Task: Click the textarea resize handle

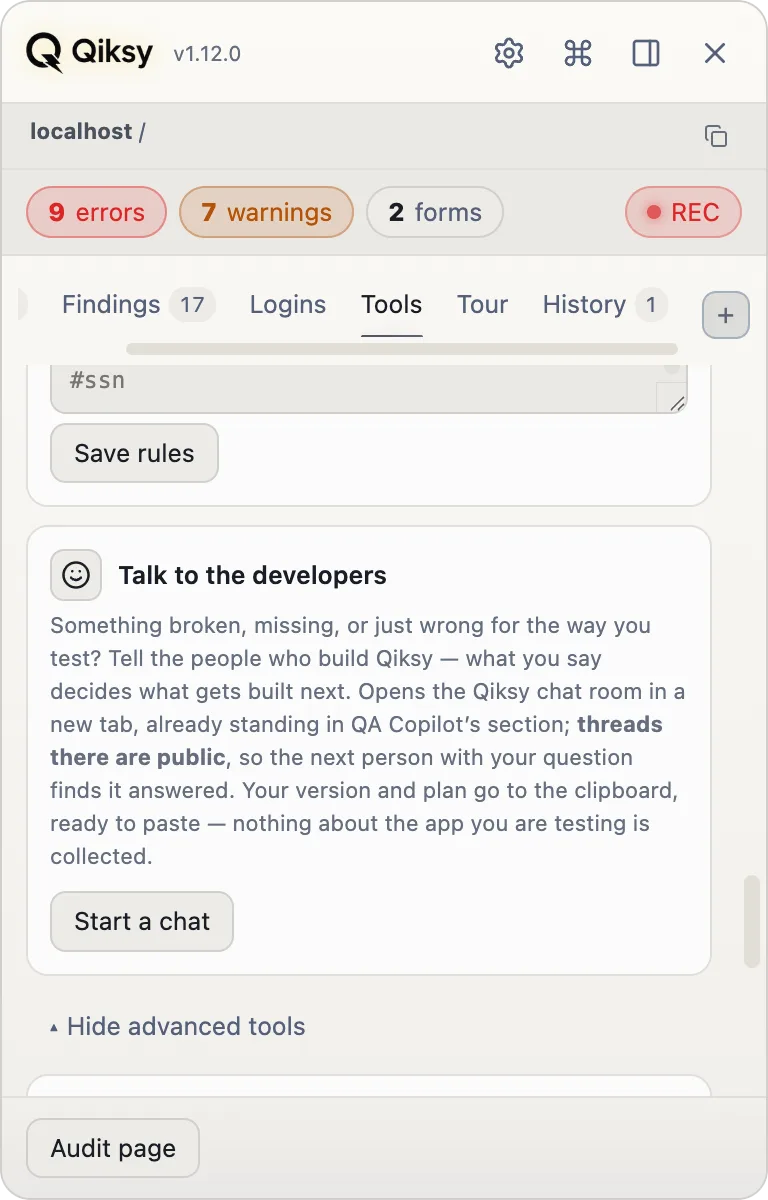Action: click(x=677, y=403)
